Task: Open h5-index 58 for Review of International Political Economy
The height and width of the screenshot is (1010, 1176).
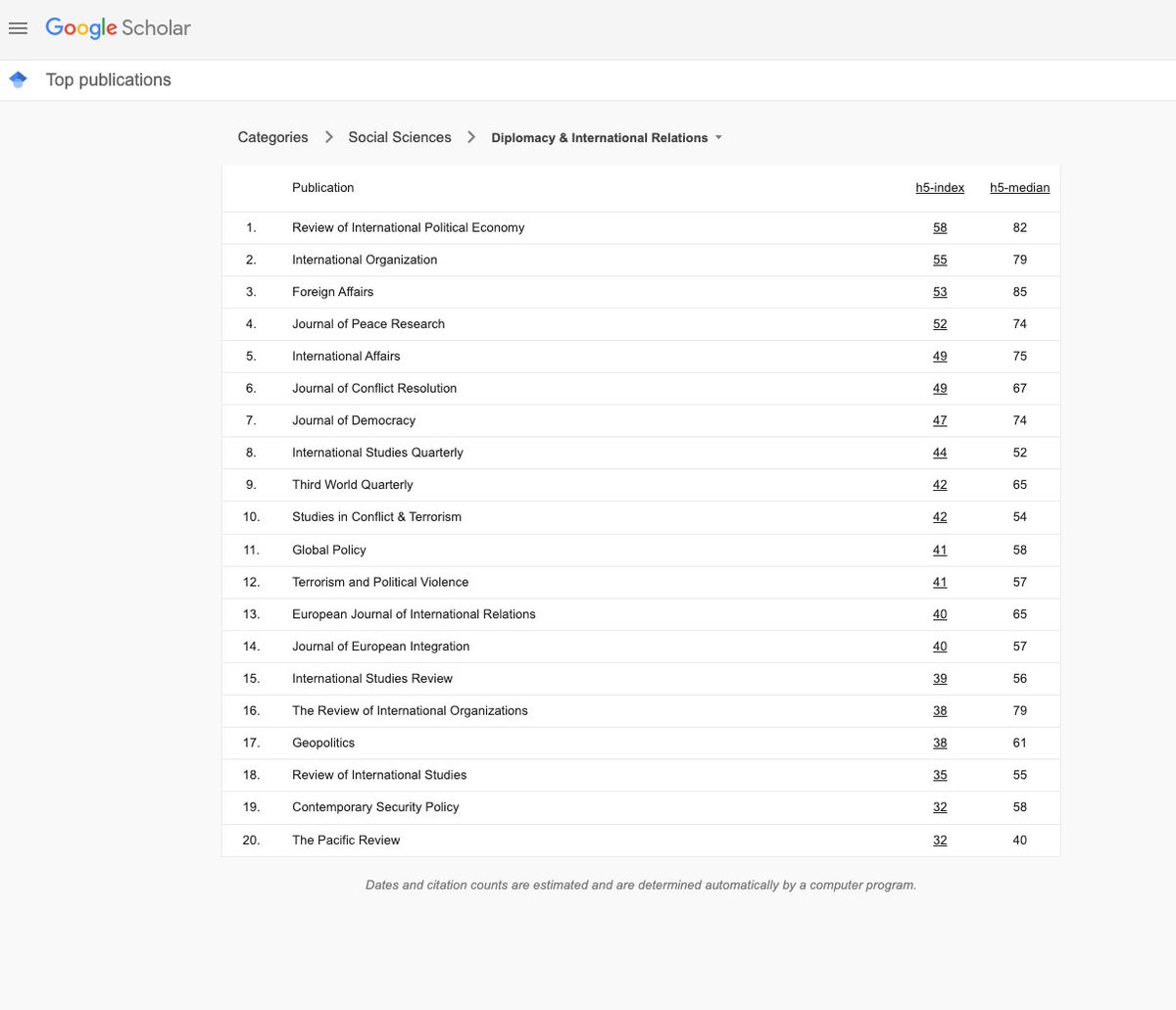Action: click(x=940, y=227)
